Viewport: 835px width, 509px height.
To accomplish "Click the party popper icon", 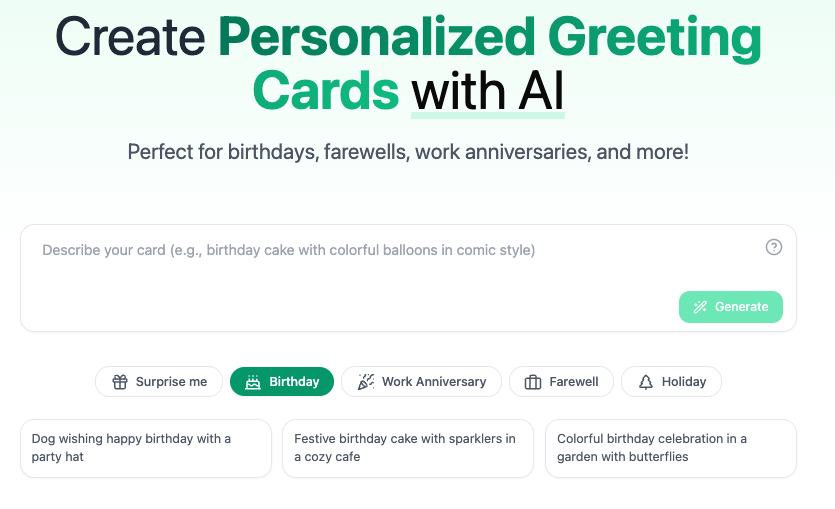I will (x=366, y=381).
